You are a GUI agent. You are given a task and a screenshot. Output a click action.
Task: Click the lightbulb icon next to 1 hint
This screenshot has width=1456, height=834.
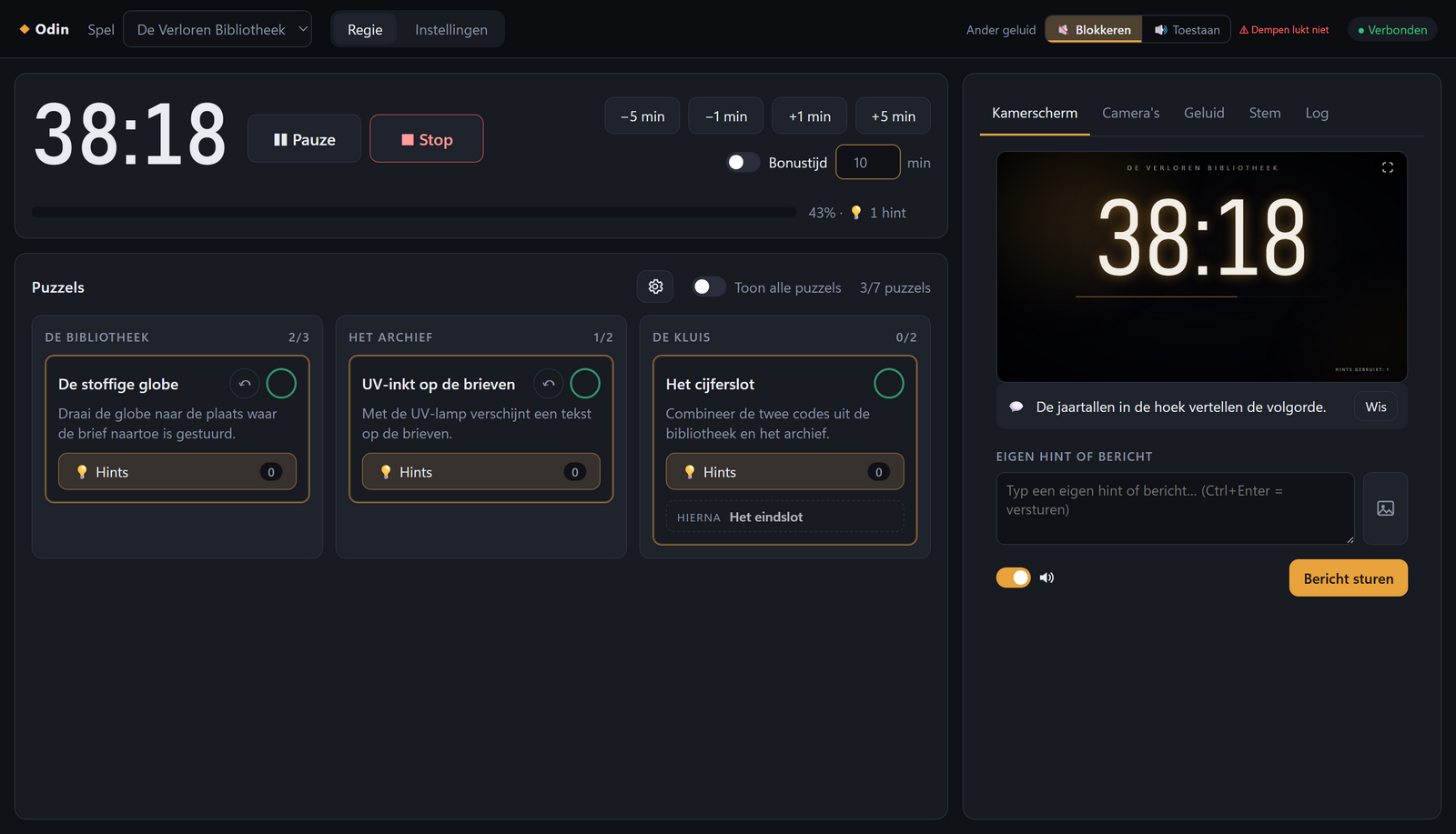(x=855, y=213)
